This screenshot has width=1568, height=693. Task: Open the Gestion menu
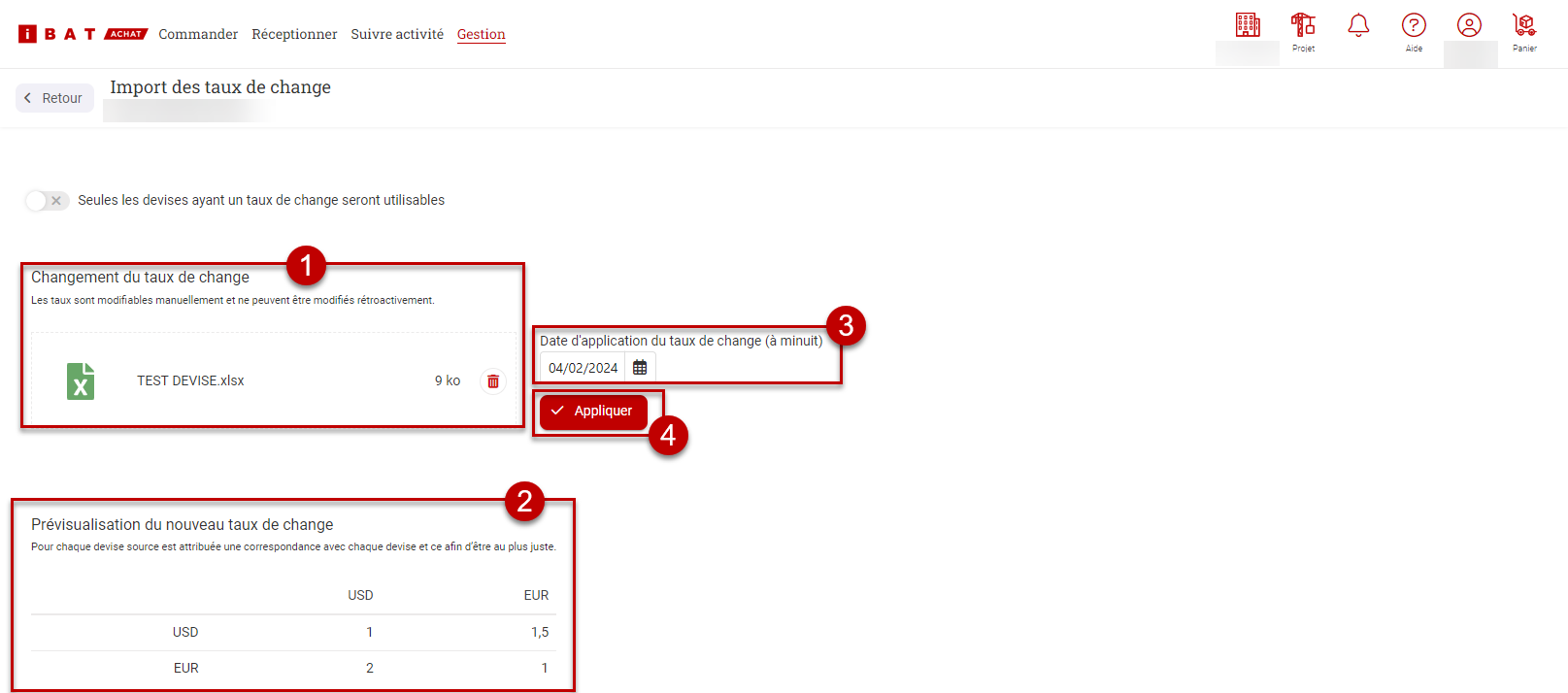(482, 34)
